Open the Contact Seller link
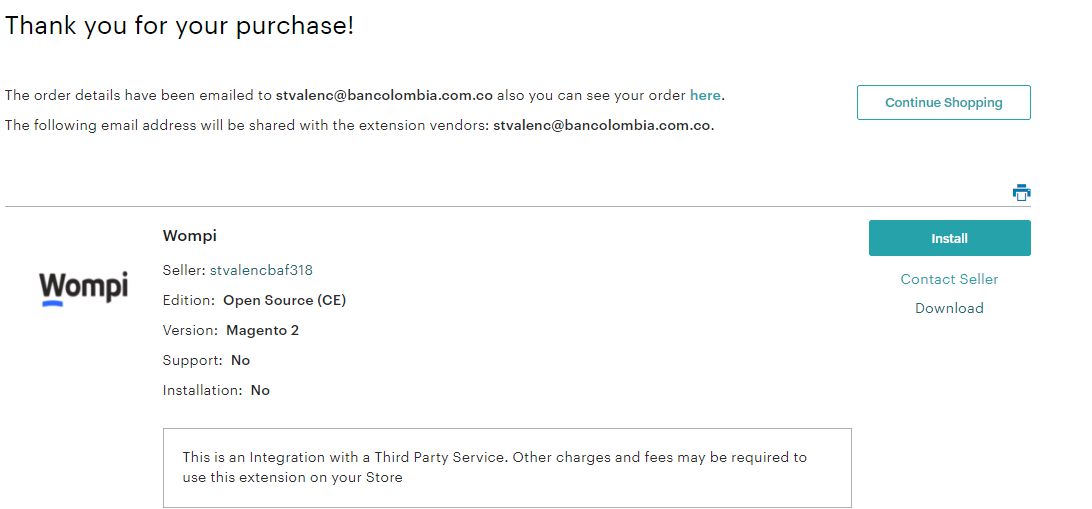This screenshot has width=1092, height=509. (x=949, y=279)
